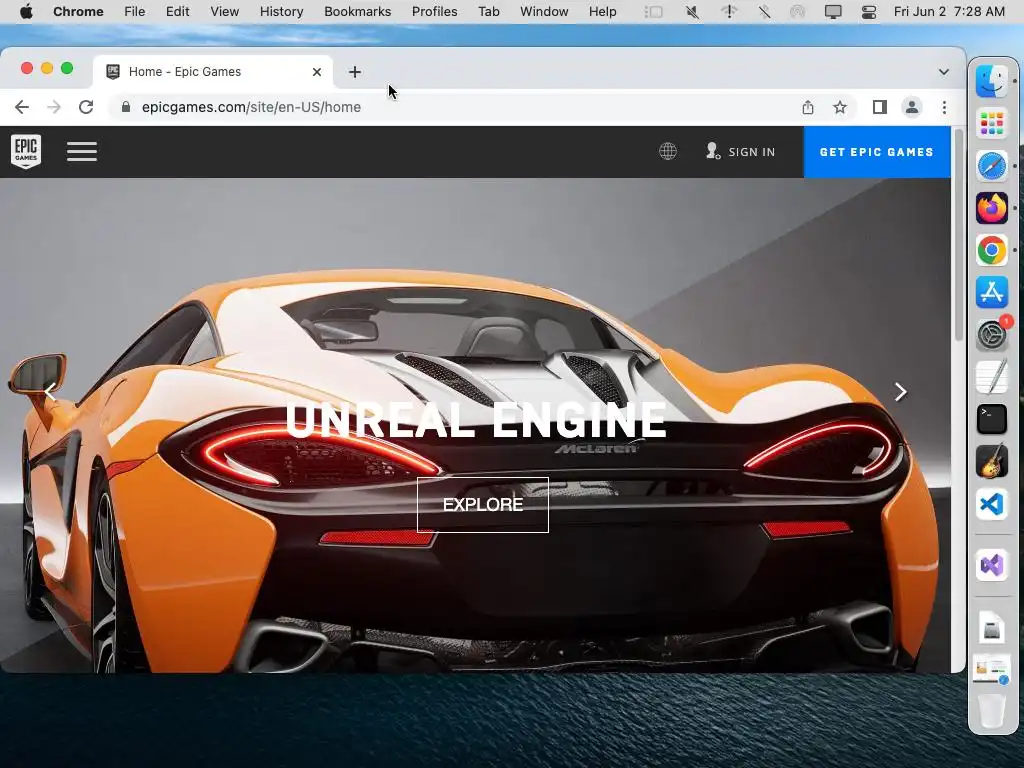Bookmark this tab with the star
This screenshot has width=1024, height=768.
(840, 107)
